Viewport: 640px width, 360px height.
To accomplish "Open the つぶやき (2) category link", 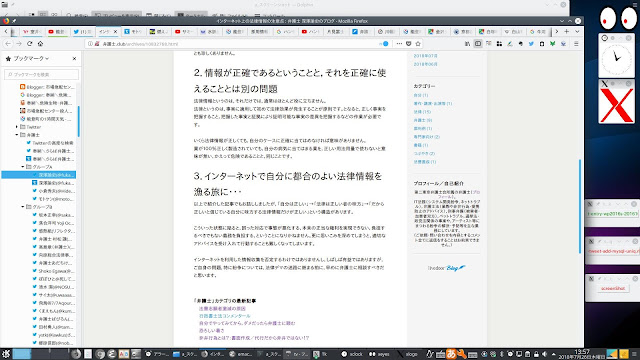I will [x=424, y=153].
